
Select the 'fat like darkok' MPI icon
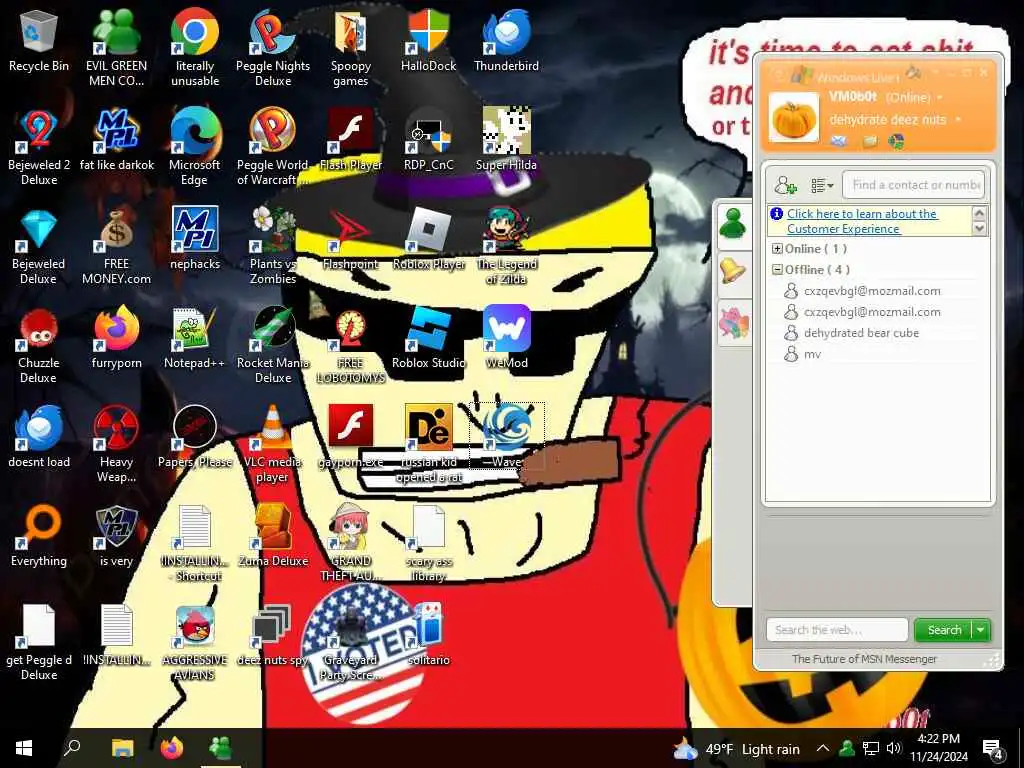(x=117, y=140)
